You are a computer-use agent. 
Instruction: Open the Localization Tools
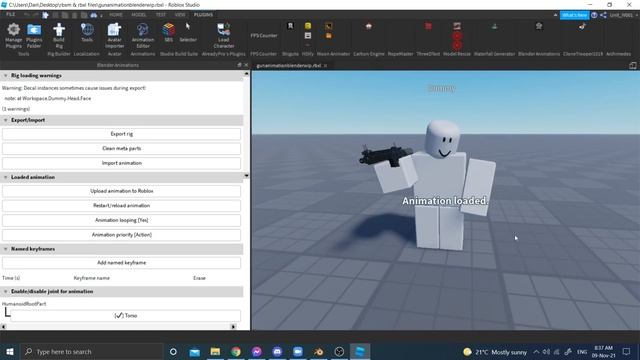tap(87, 33)
